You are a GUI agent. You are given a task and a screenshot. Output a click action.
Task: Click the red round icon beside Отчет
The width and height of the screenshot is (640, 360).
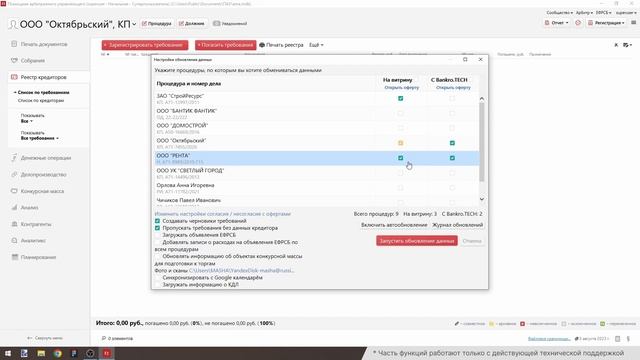[x=578, y=23]
